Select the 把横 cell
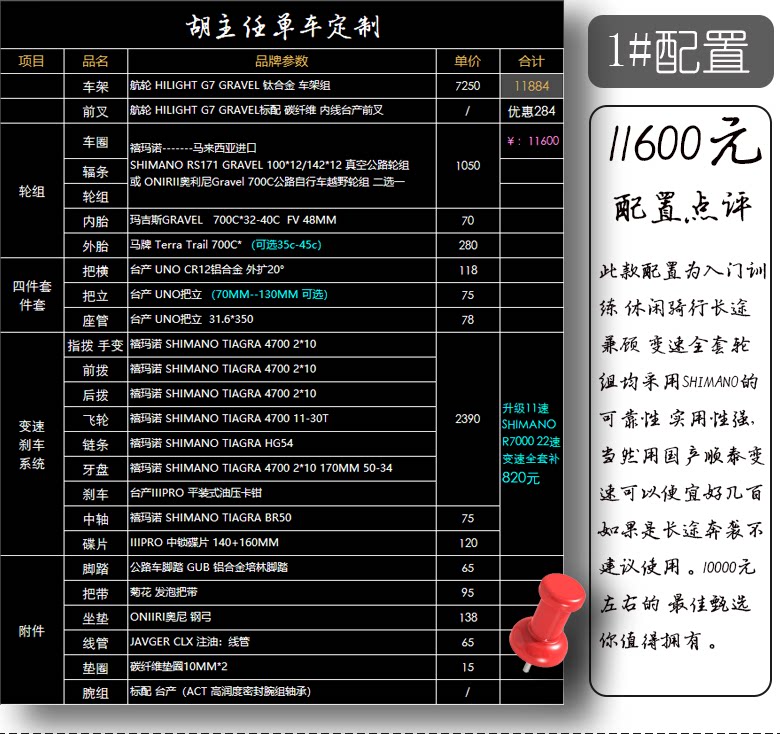This screenshot has height=734, width=780. click(96, 271)
